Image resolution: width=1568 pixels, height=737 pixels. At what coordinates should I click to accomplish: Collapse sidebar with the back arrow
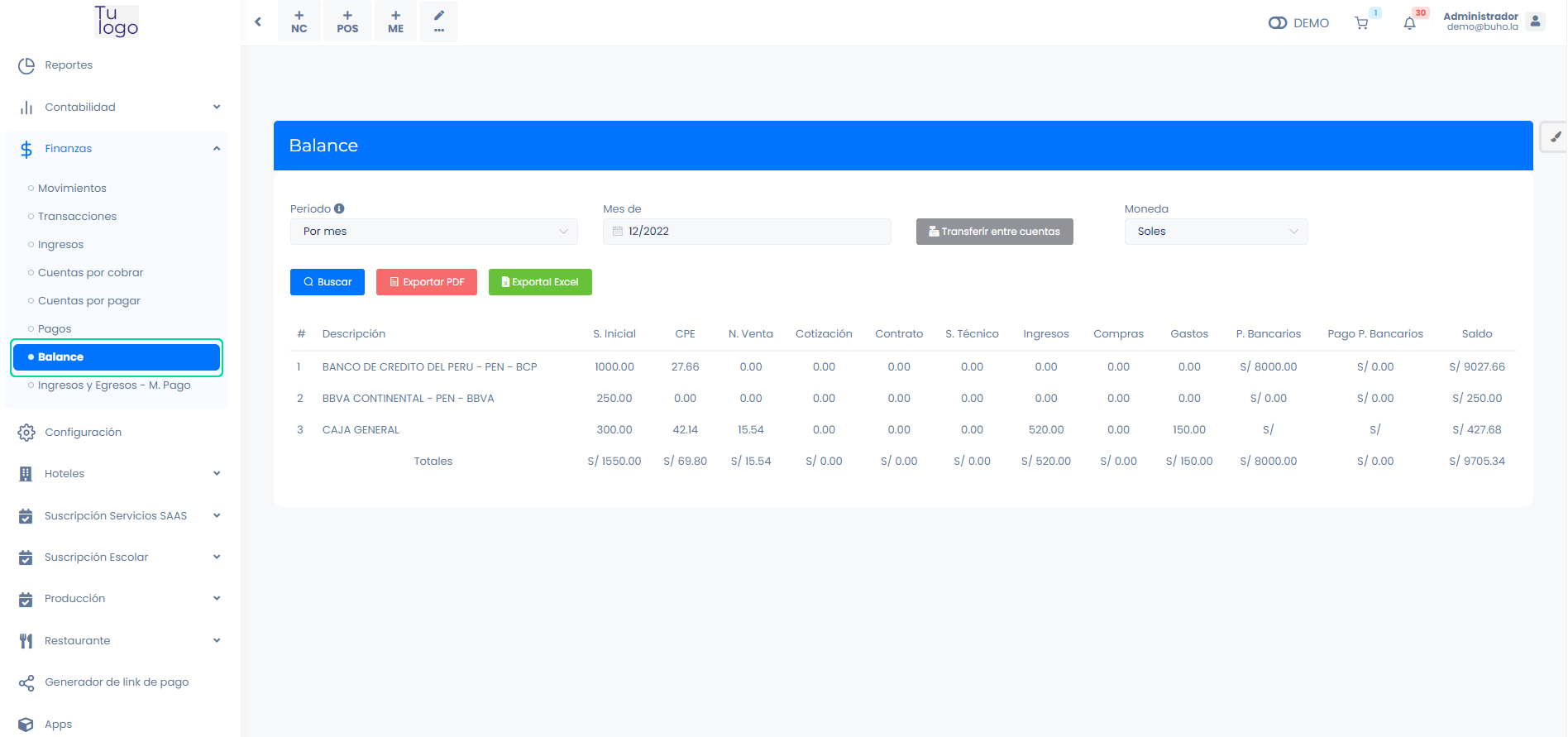(258, 22)
